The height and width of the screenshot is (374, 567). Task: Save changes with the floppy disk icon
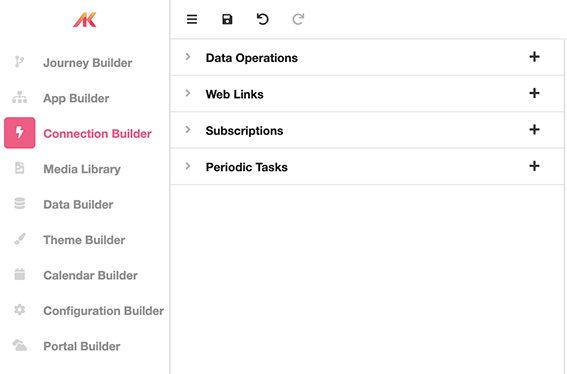pos(227,19)
